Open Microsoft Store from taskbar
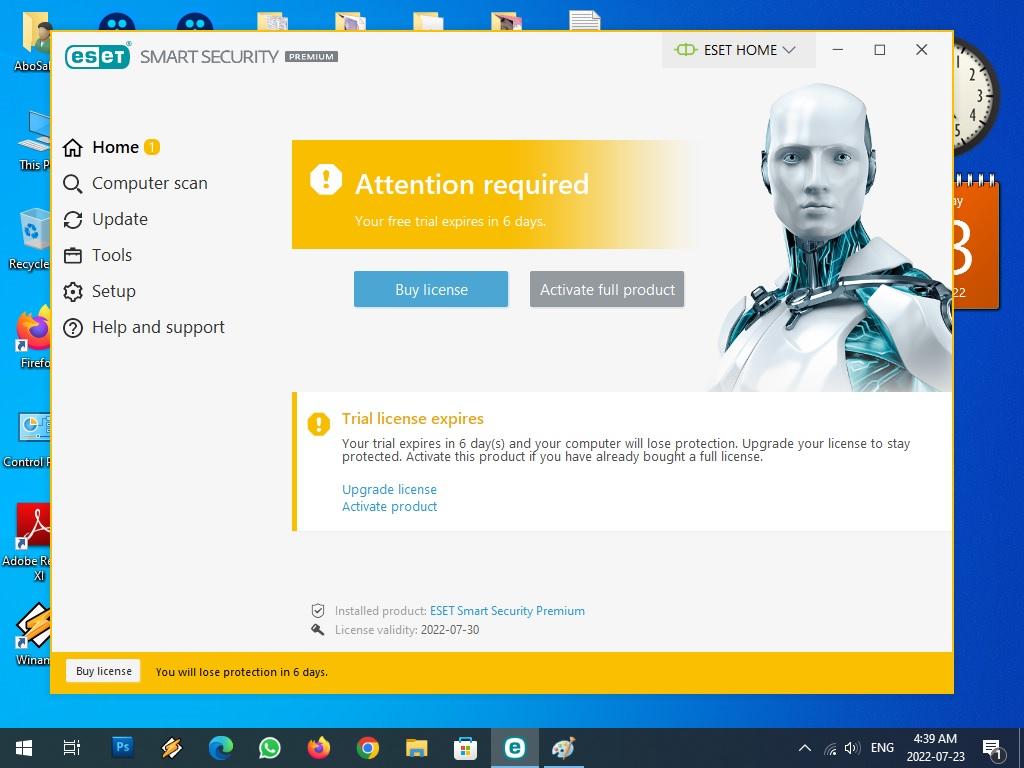 pyautogui.click(x=466, y=748)
